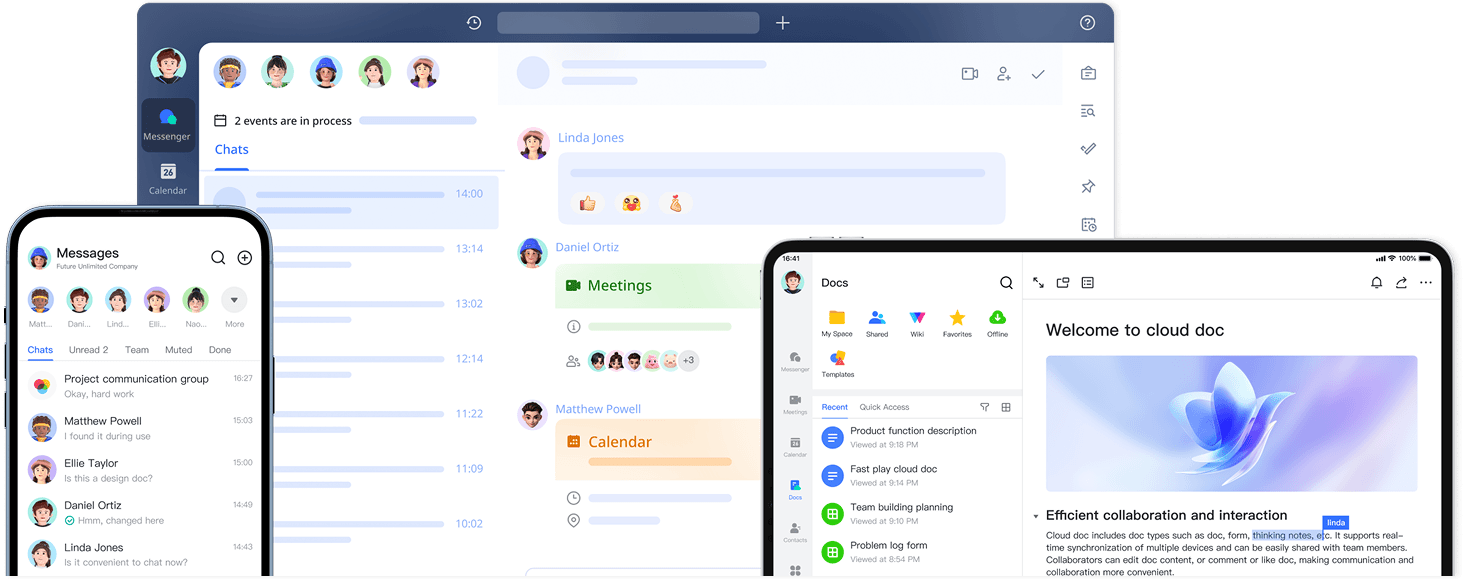Open Messenger in desktop sidebar
Image resolution: width=1467 pixels, height=579 pixels.
167,124
